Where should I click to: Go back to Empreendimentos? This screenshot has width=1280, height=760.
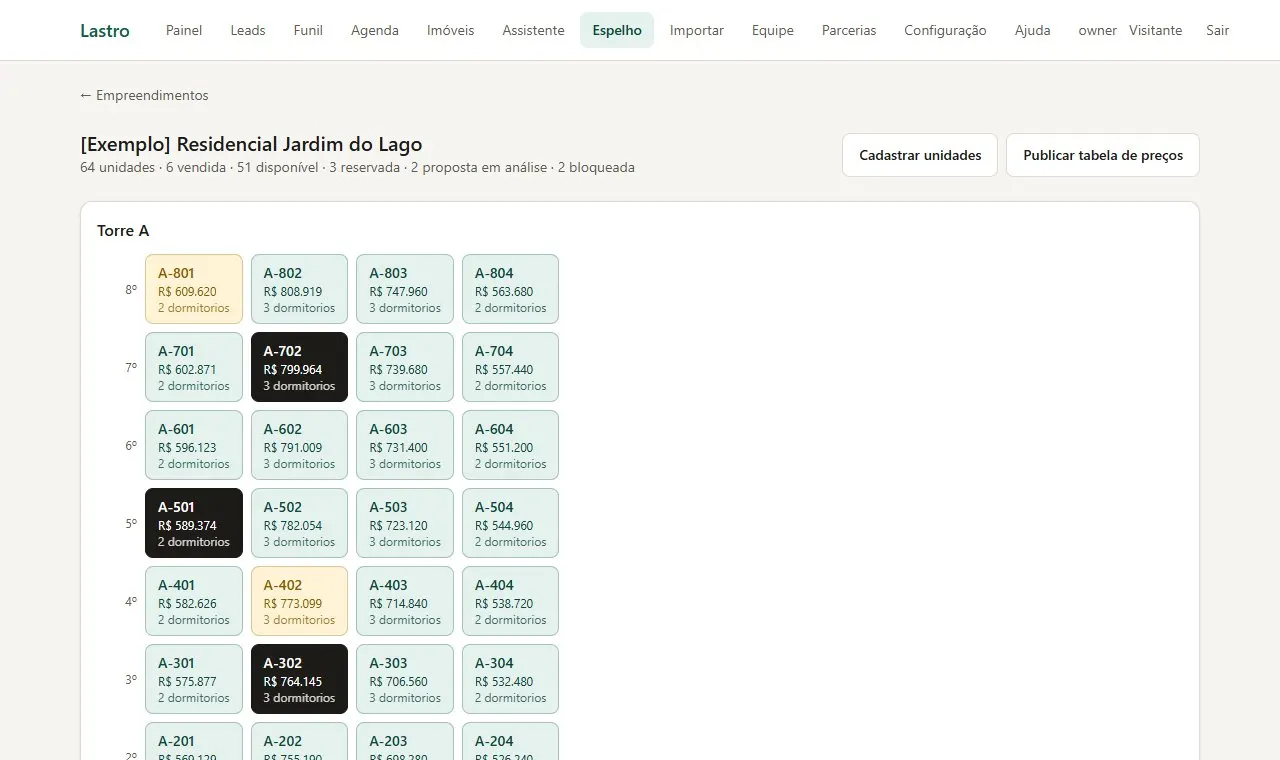point(144,95)
